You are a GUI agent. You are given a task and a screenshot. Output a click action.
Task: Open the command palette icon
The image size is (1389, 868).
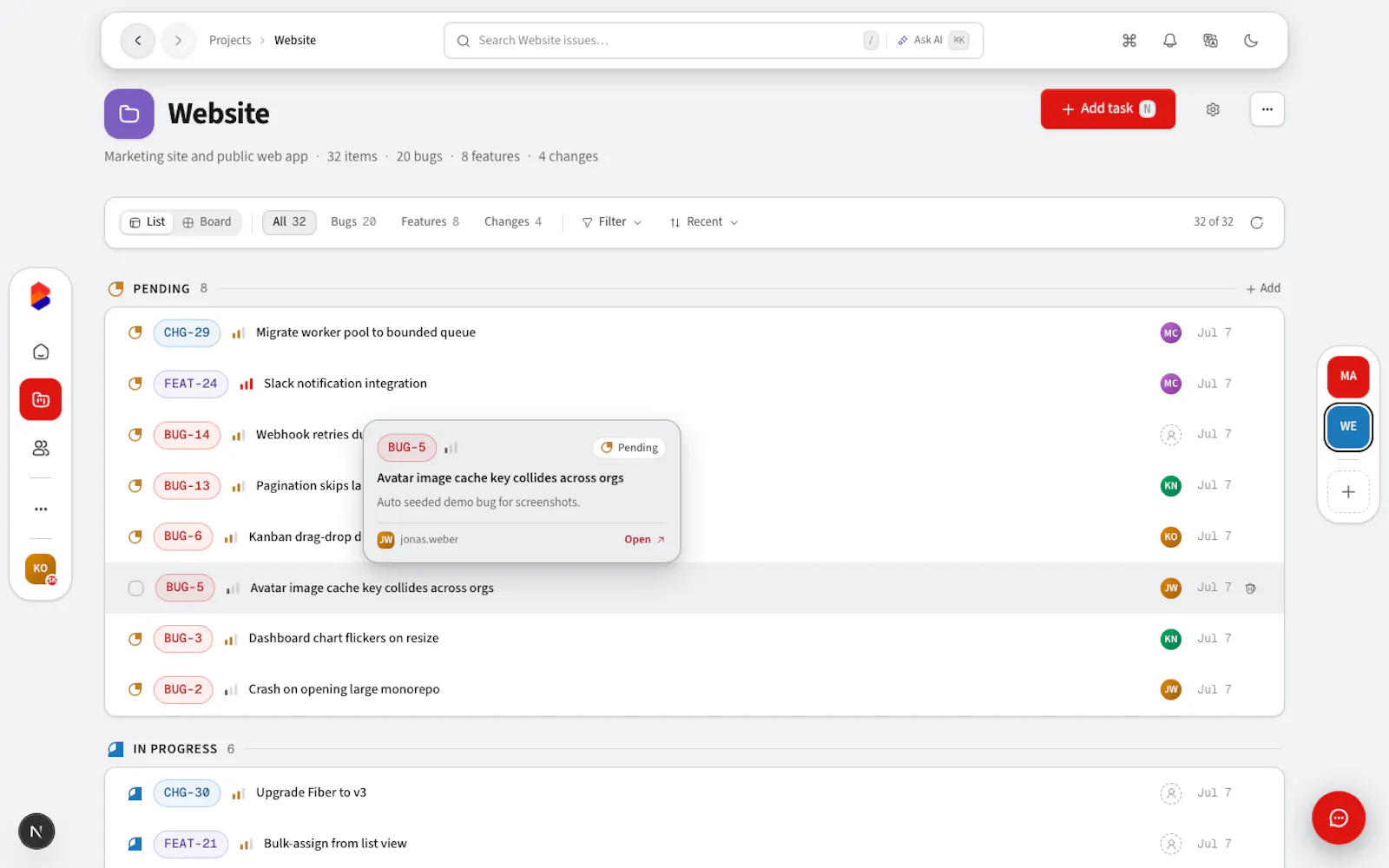coord(1129,41)
